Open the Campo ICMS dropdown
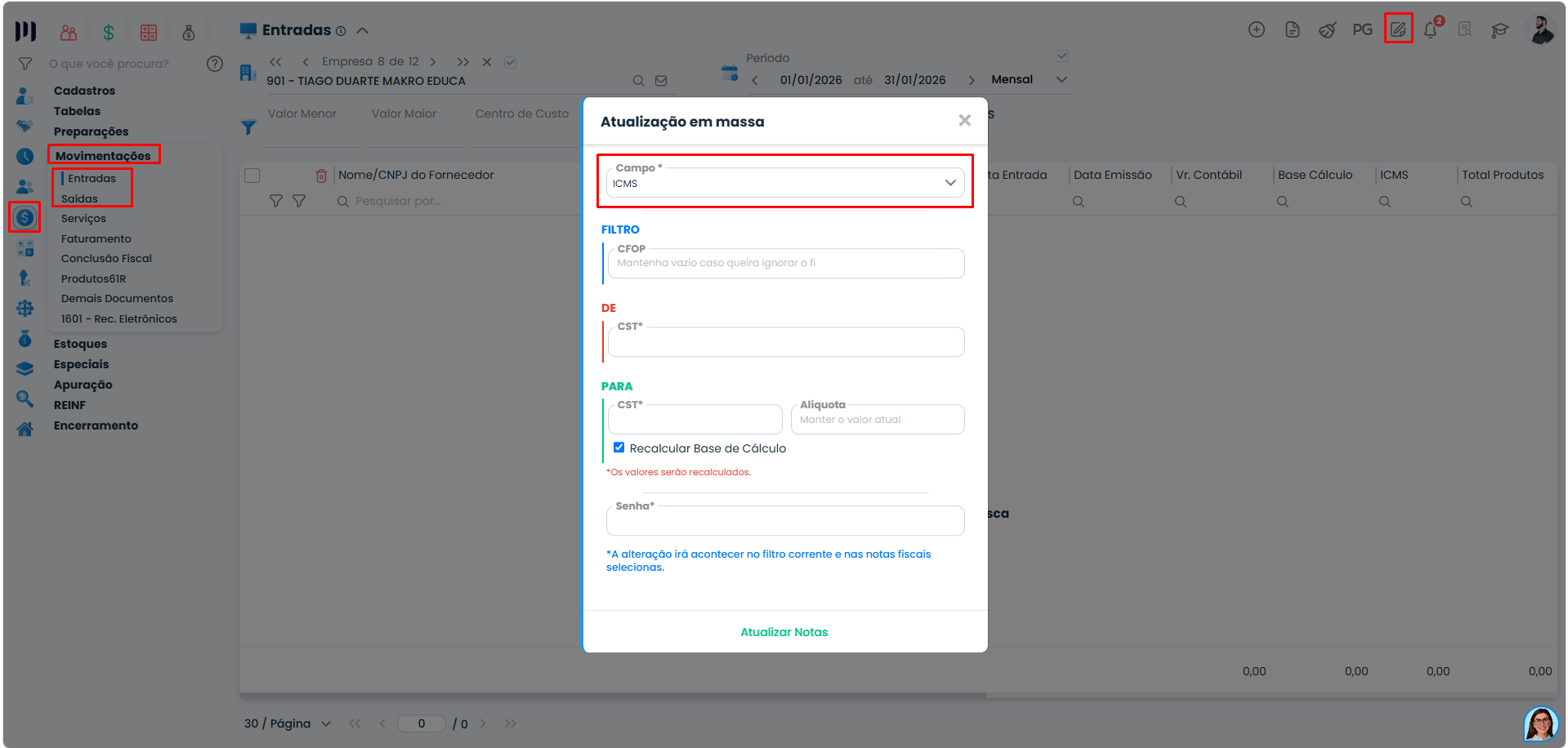 click(785, 183)
